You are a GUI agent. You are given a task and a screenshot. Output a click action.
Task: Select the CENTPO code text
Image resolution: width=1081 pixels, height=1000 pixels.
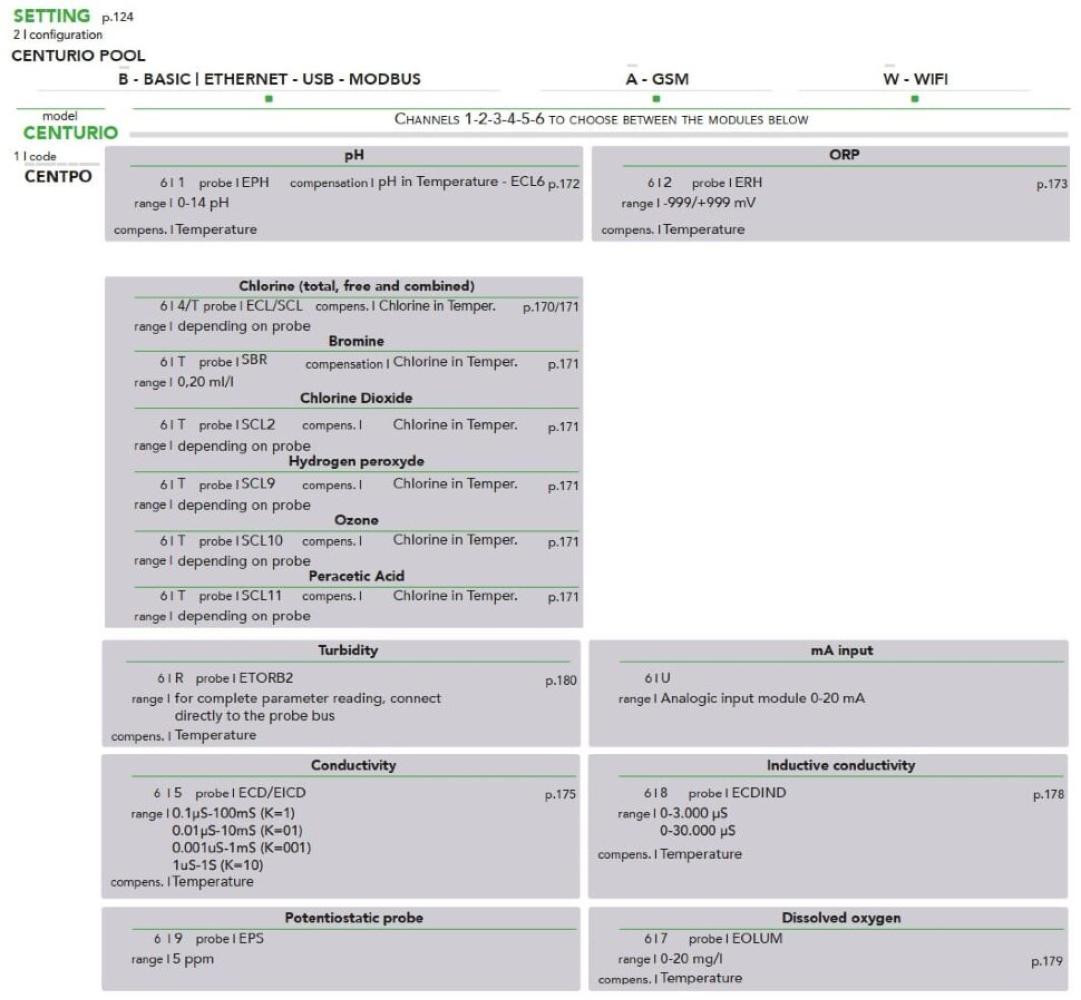pos(58,176)
